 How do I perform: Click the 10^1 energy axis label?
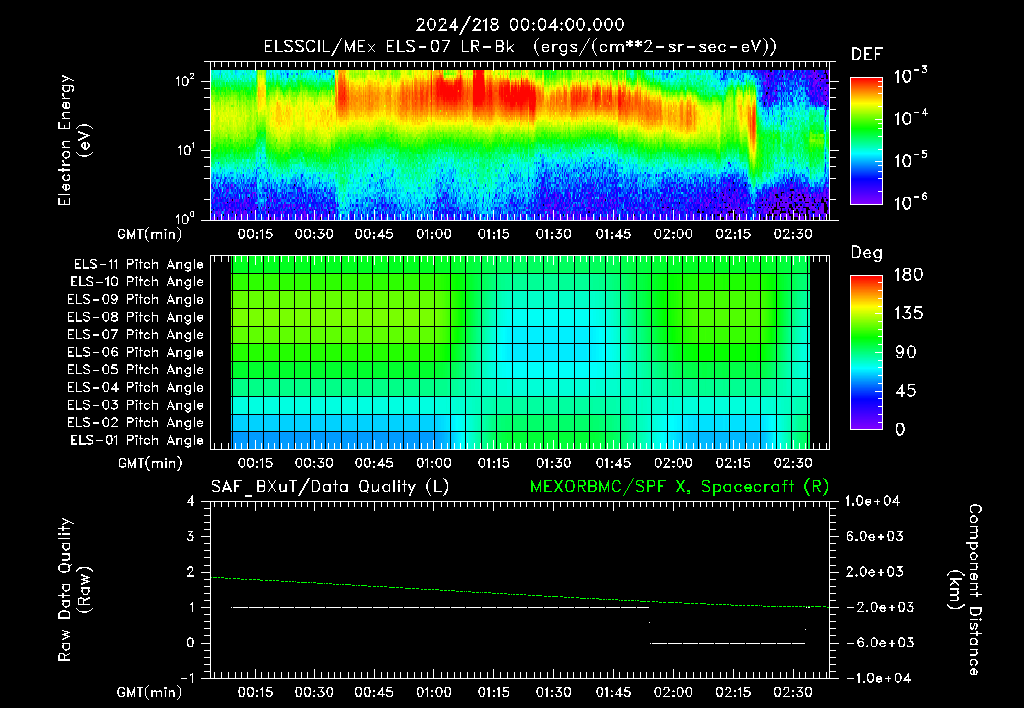185,150
